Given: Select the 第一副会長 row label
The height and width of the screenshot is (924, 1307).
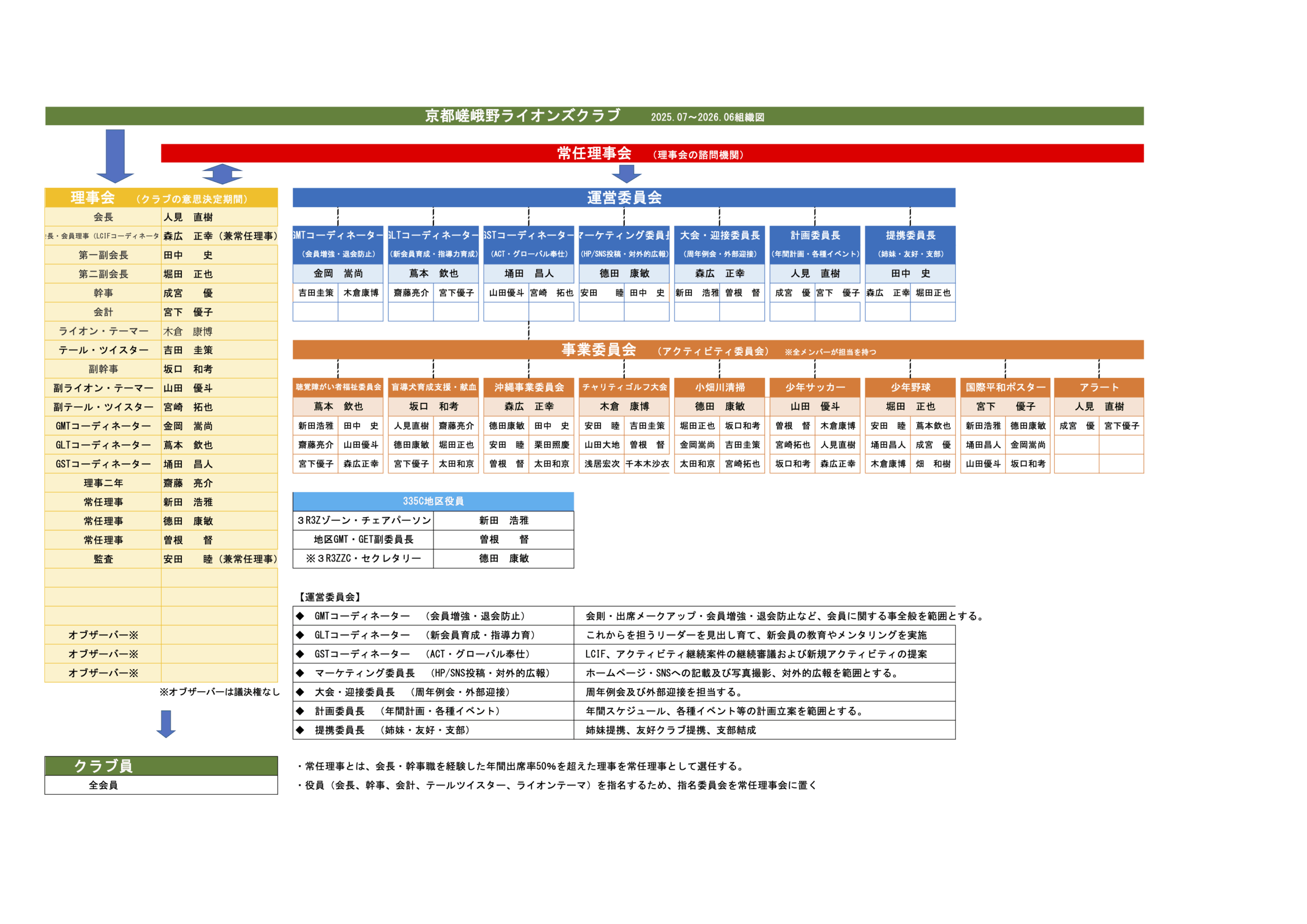Looking at the screenshot, I should 103,255.
